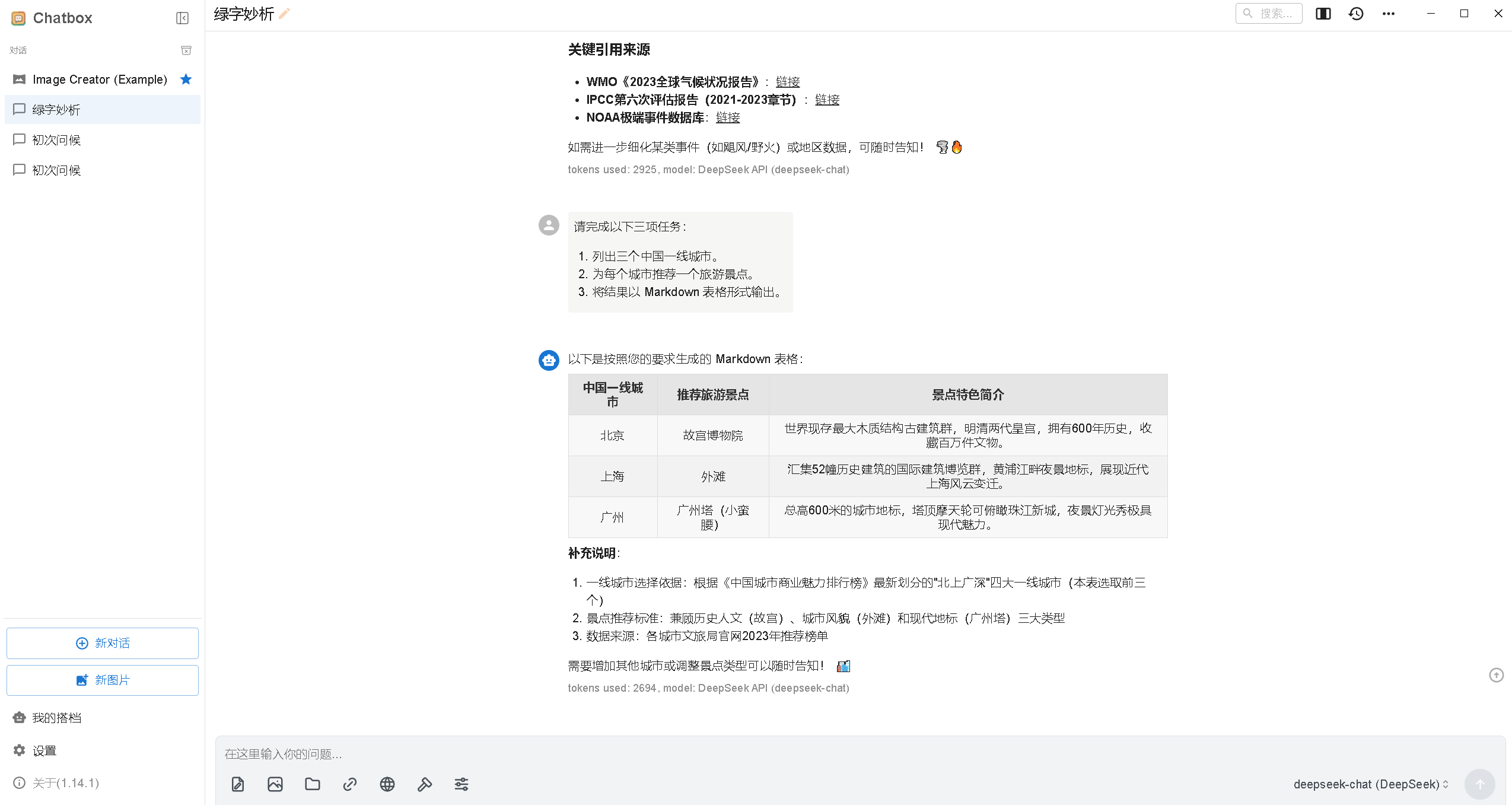
Task: Open the deepseek-chat (DeepSeek) model selector
Action: coord(1371,784)
